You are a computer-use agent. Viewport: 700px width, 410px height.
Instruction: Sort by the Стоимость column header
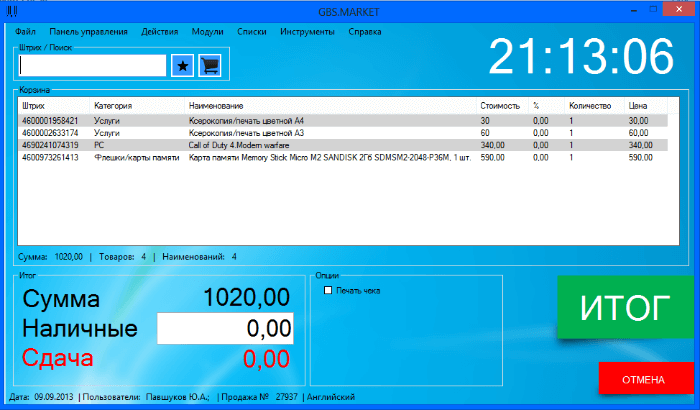(x=502, y=106)
